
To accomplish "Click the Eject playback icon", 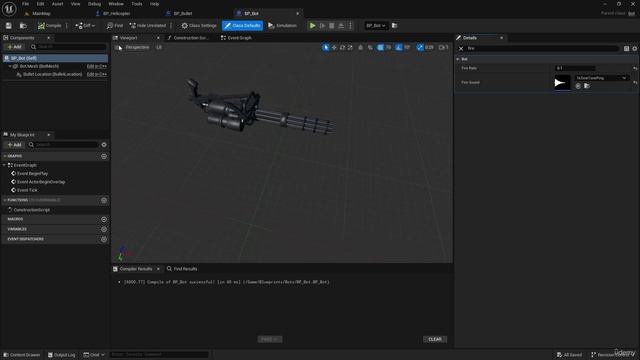I will [341, 26].
